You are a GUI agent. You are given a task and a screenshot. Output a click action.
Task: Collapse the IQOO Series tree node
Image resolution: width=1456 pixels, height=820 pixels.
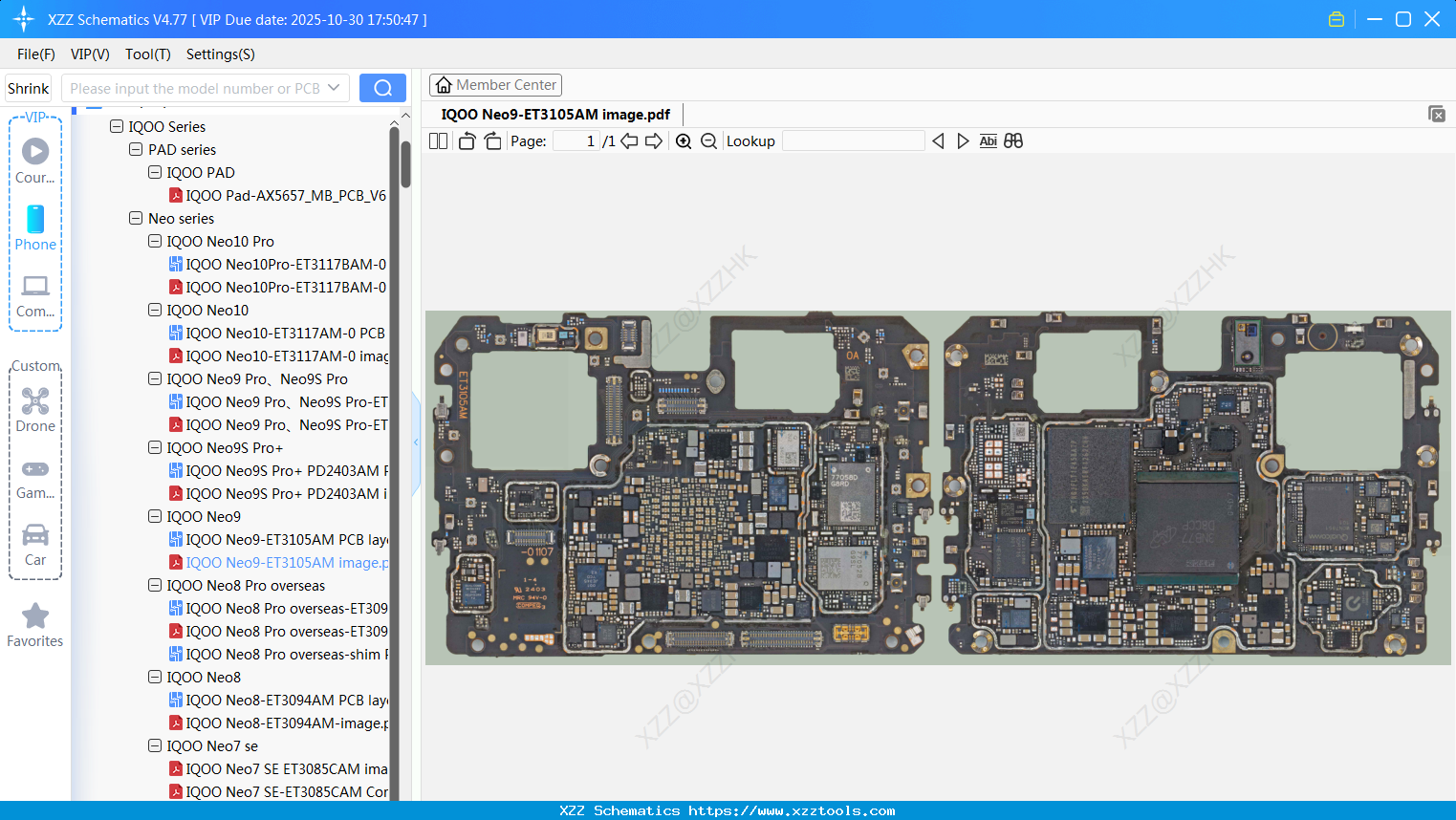click(117, 126)
